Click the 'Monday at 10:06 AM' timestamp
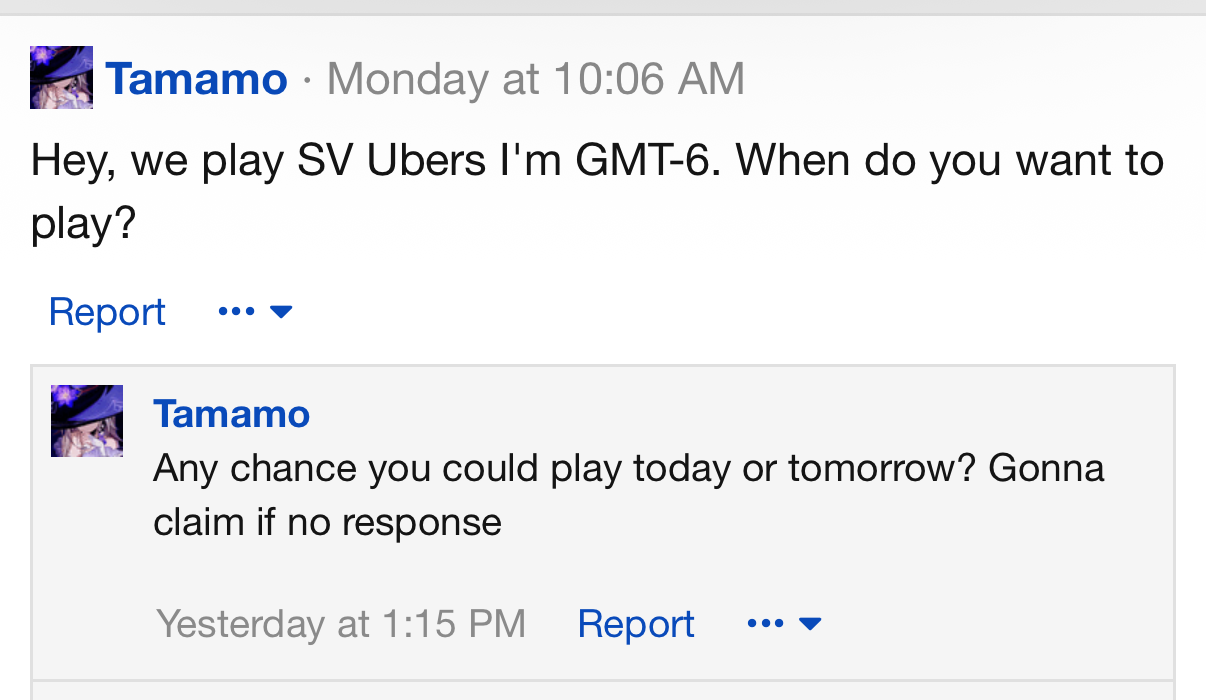Viewport: 1206px width, 700px height. coord(536,78)
